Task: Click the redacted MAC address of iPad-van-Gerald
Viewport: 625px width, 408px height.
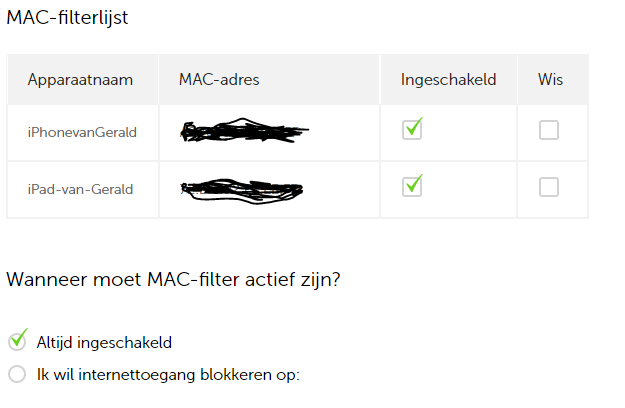Action: click(x=242, y=190)
